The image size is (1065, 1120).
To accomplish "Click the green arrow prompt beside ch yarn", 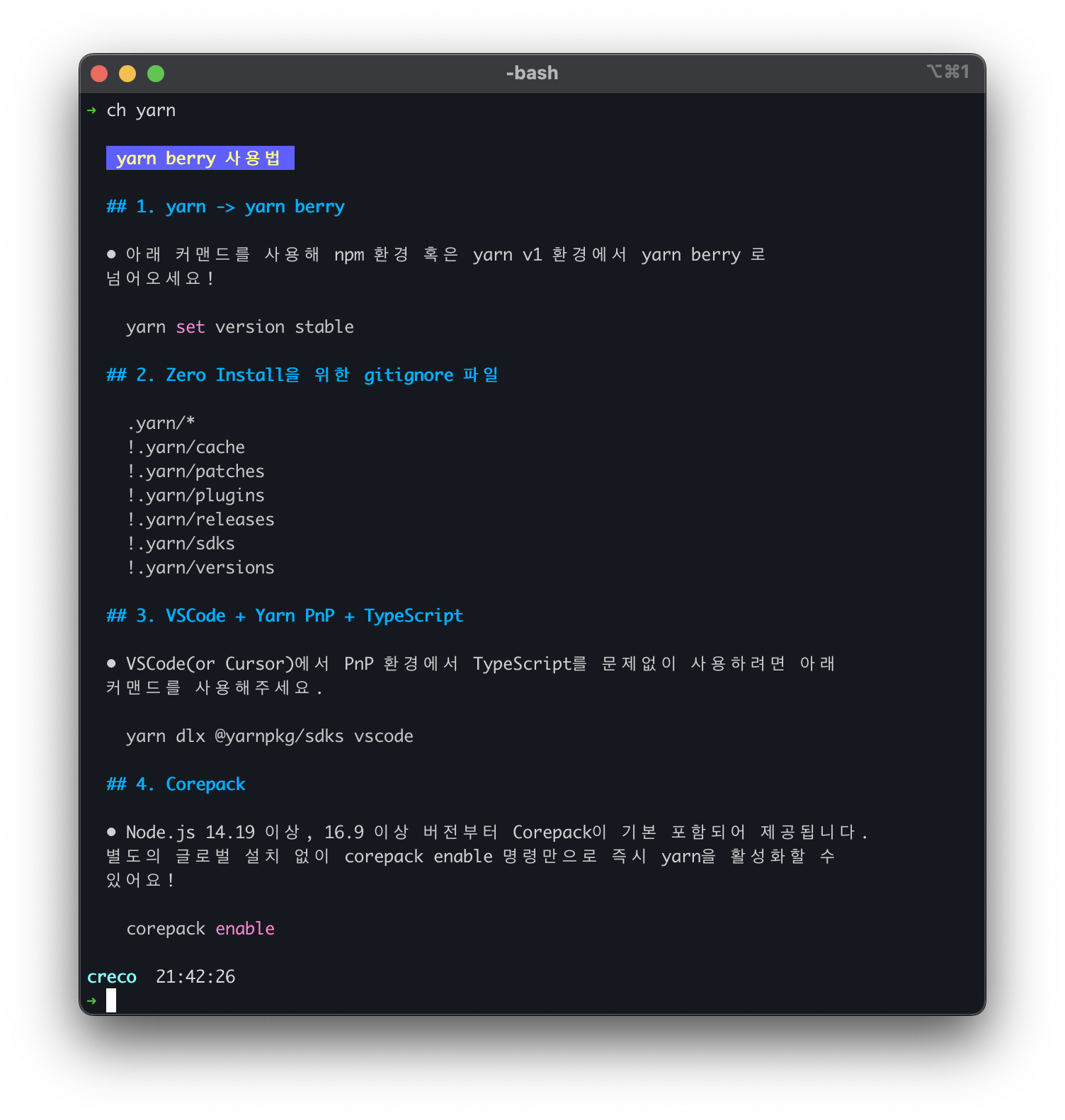I will 91,110.
